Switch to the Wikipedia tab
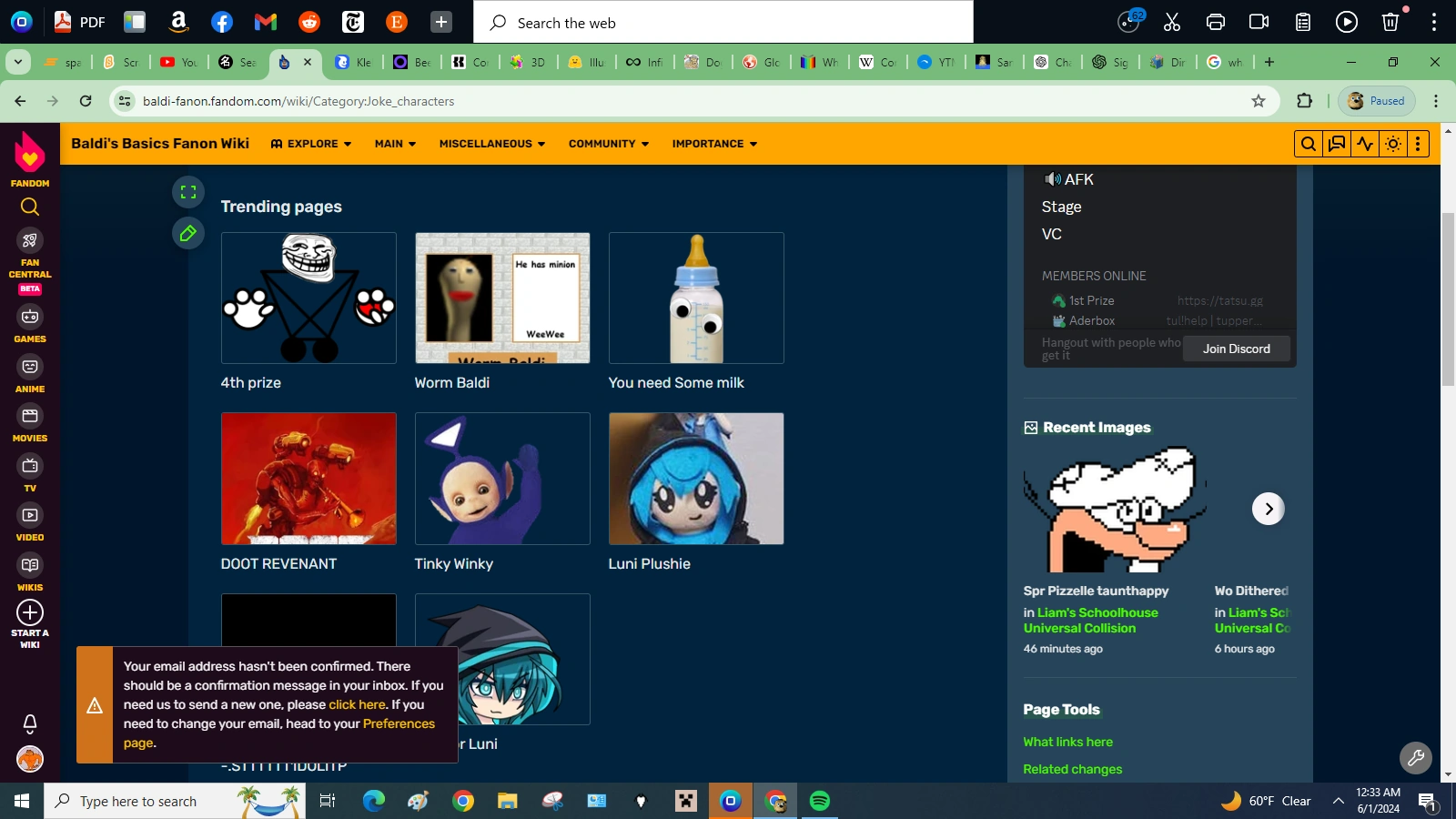The width and height of the screenshot is (1456, 819). coord(878,62)
